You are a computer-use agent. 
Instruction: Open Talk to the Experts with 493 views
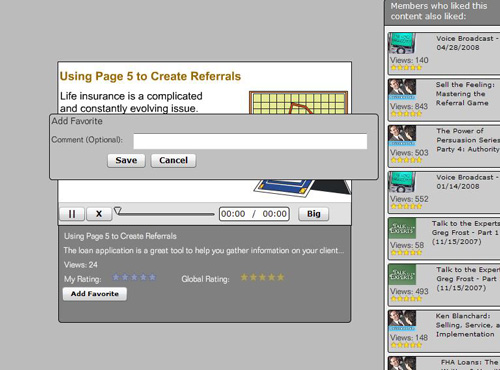[x=444, y=285]
